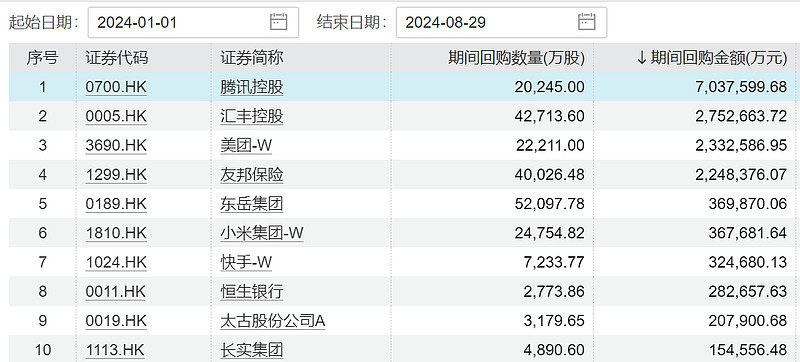Sort by 序号 column header
The image size is (800, 362).
(x=42, y=58)
